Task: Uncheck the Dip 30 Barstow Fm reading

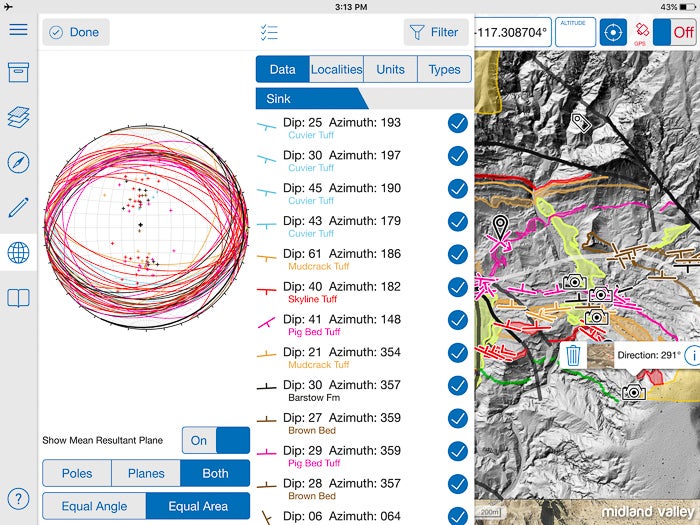Action: (x=457, y=386)
